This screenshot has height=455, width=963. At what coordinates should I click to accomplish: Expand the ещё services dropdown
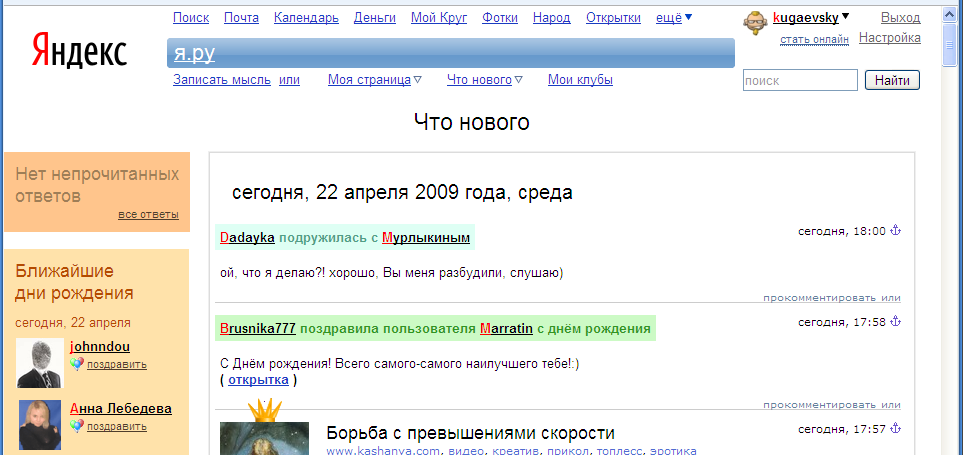point(688,18)
